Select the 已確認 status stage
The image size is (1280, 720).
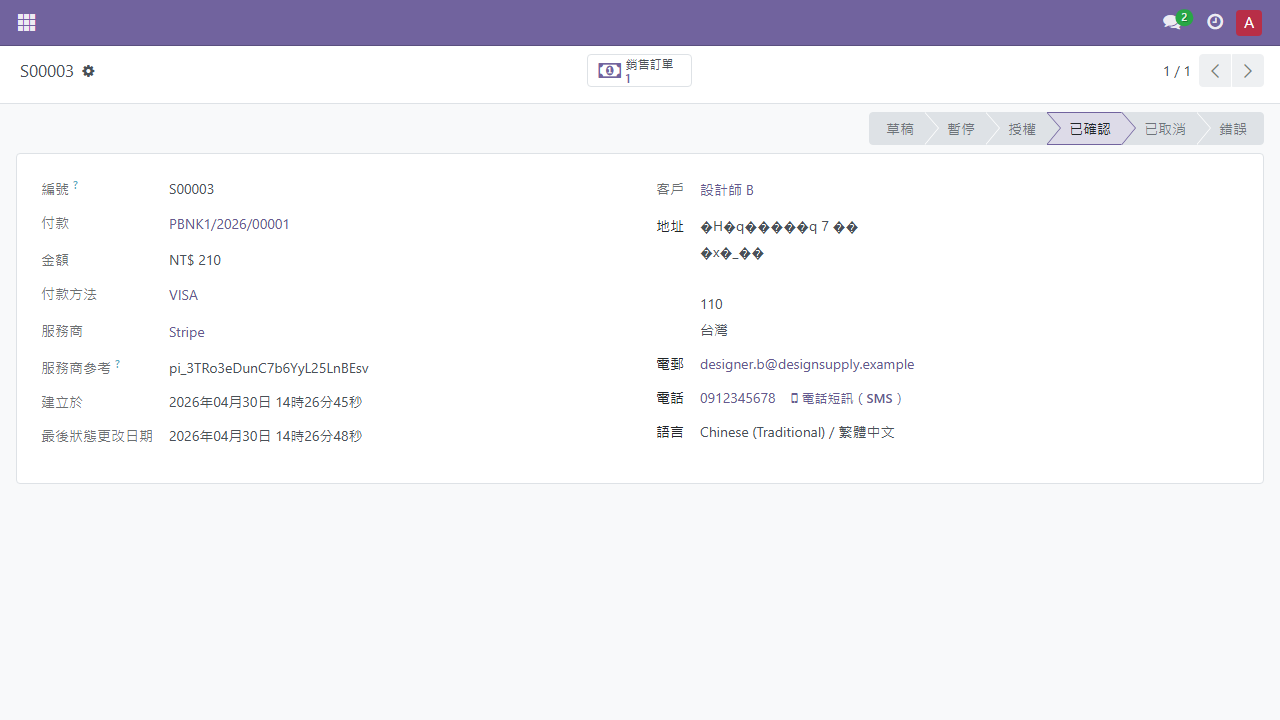[x=1089, y=129]
